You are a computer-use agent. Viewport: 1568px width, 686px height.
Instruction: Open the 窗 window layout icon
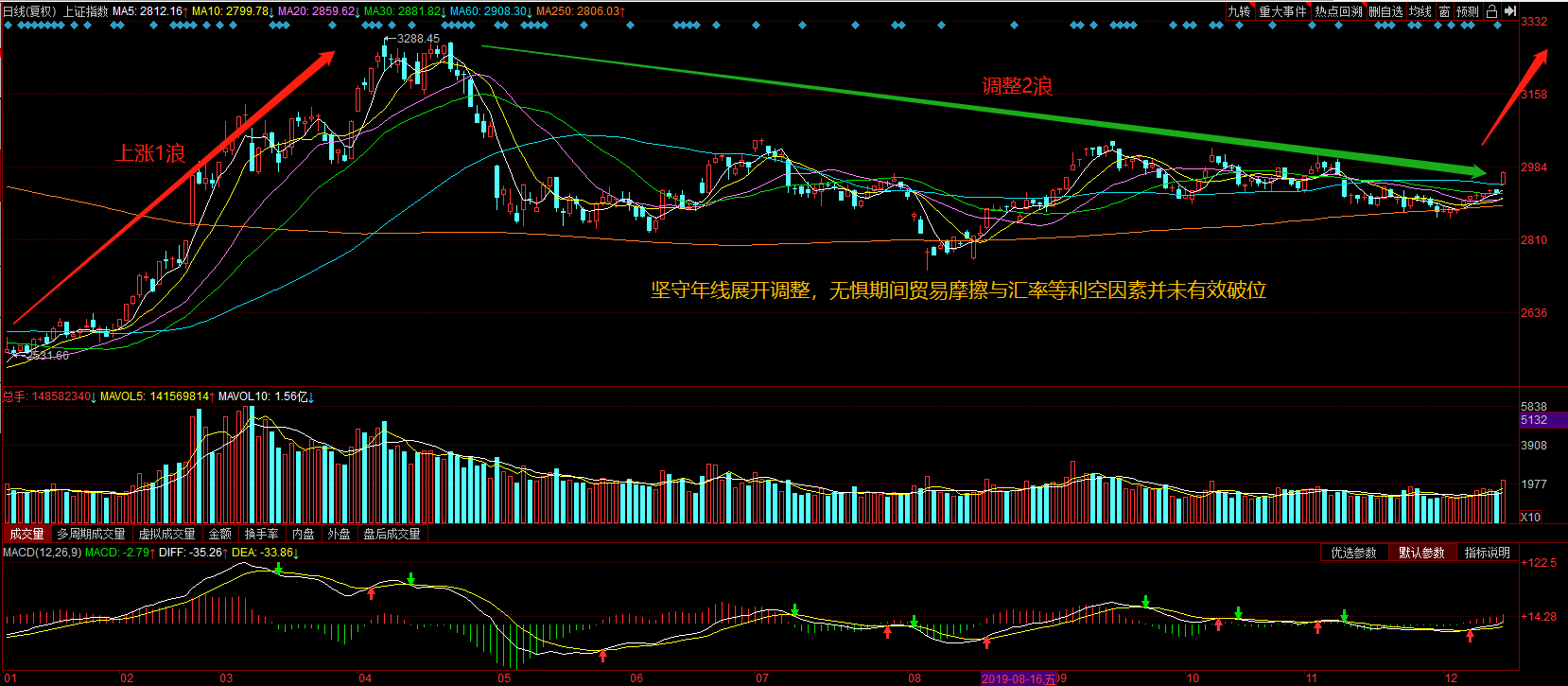pyautogui.click(x=1444, y=11)
